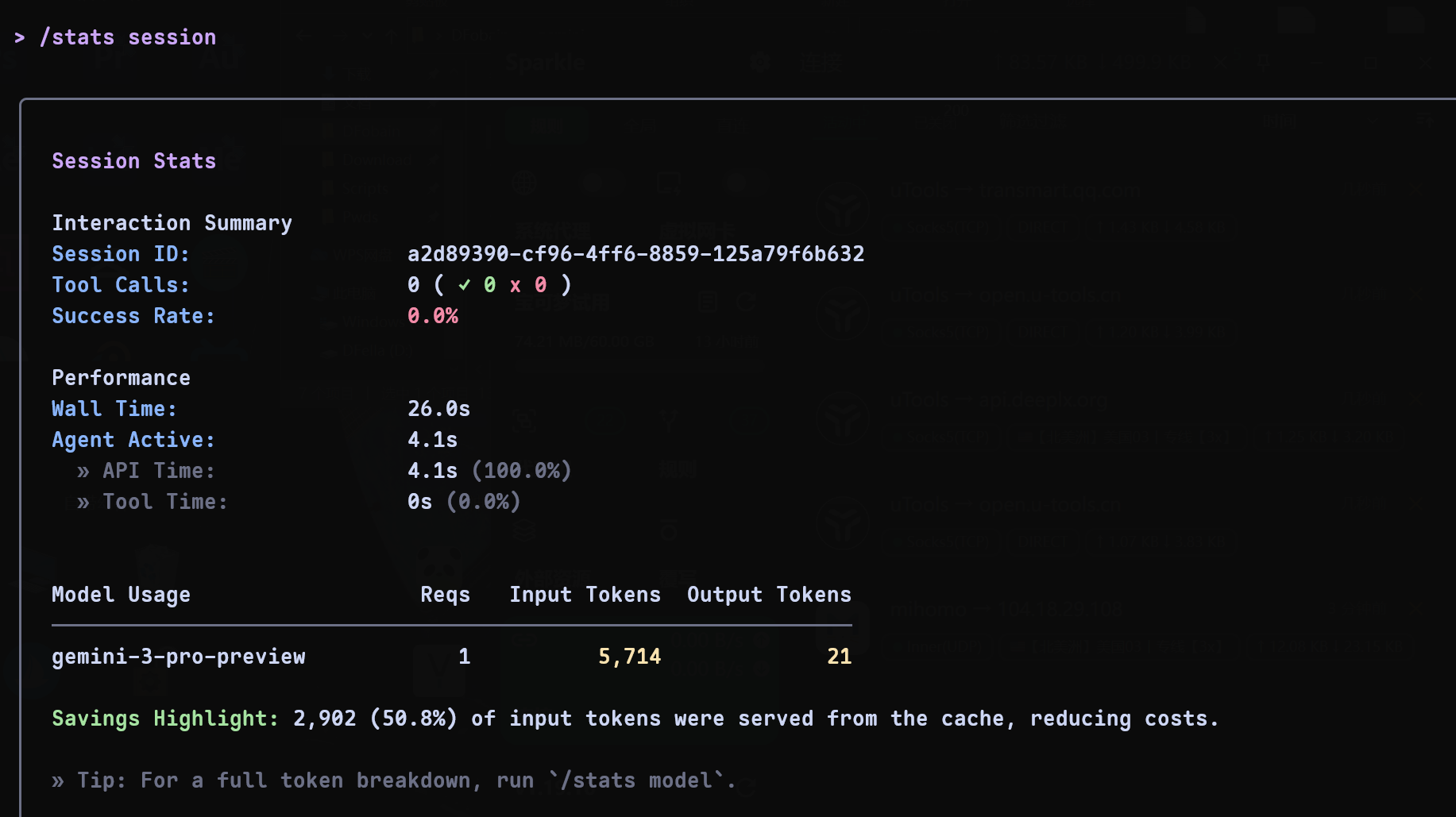Image resolution: width=1456 pixels, height=817 pixels.
Task: Click the output token count 21
Action: (x=840, y=657)
